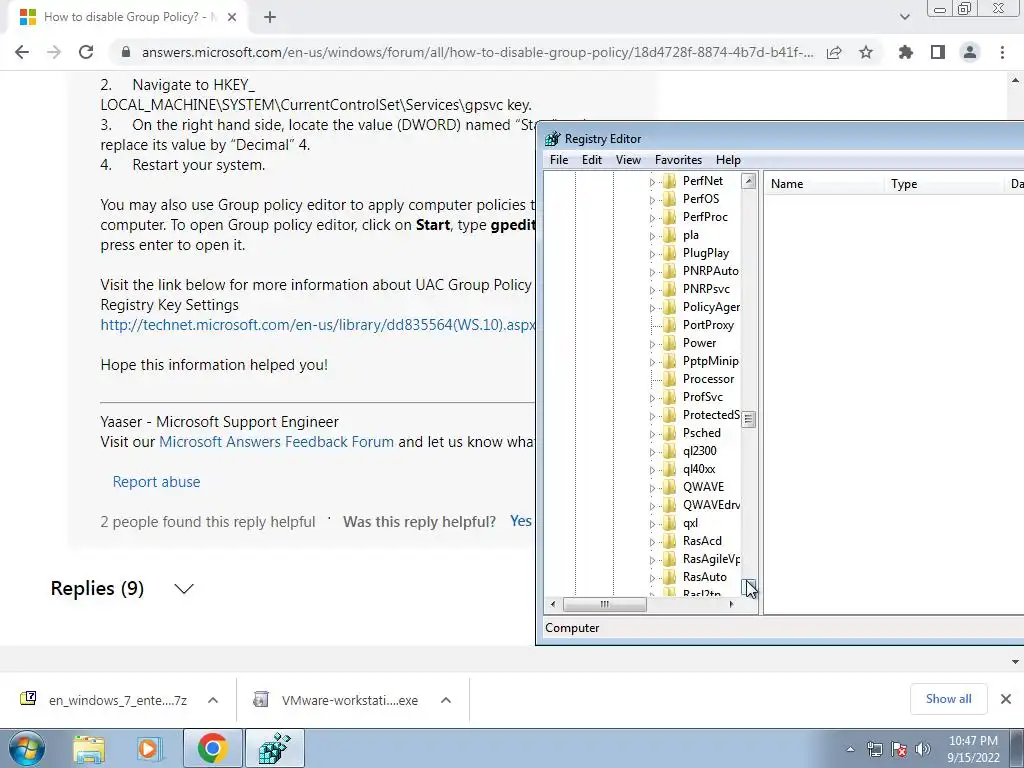Open the Edit menu in Registry Editor
1024x768 pixels.
pyautogui.click(x=592, y=160)
